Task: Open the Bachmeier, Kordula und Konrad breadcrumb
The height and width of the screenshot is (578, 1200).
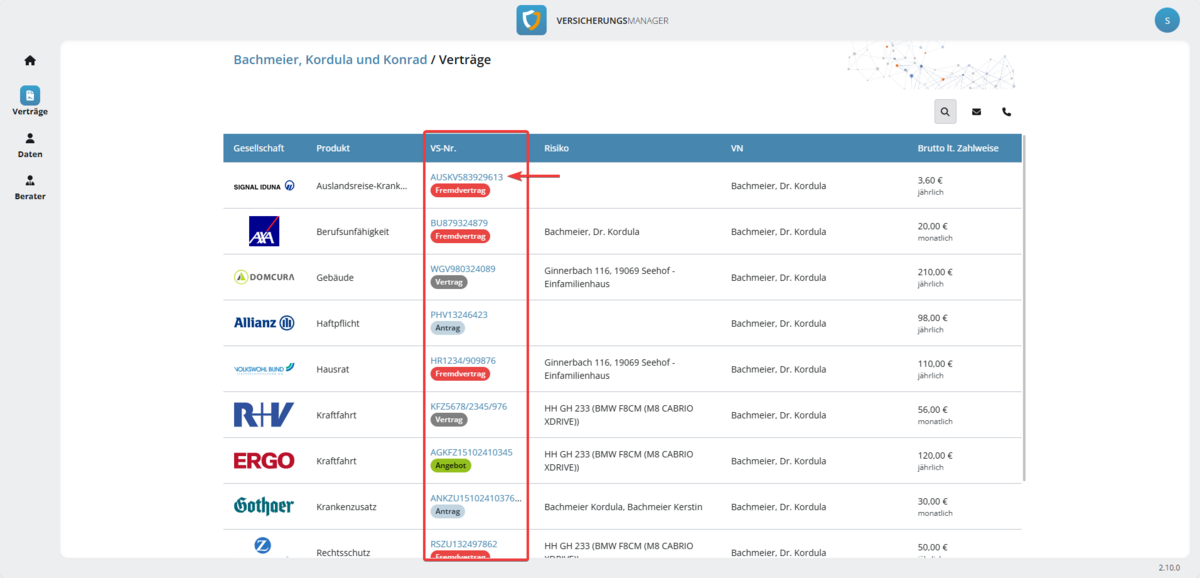Action: [x=330, y=60]
